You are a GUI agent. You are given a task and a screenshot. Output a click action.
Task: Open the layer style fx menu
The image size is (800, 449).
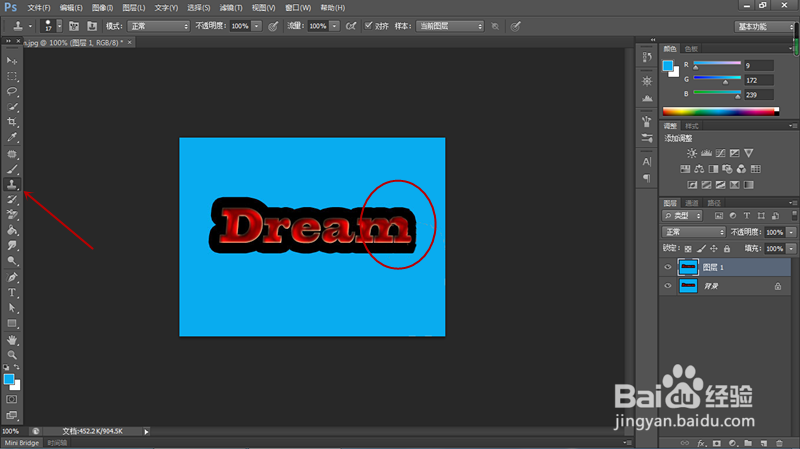click(701, 443)
